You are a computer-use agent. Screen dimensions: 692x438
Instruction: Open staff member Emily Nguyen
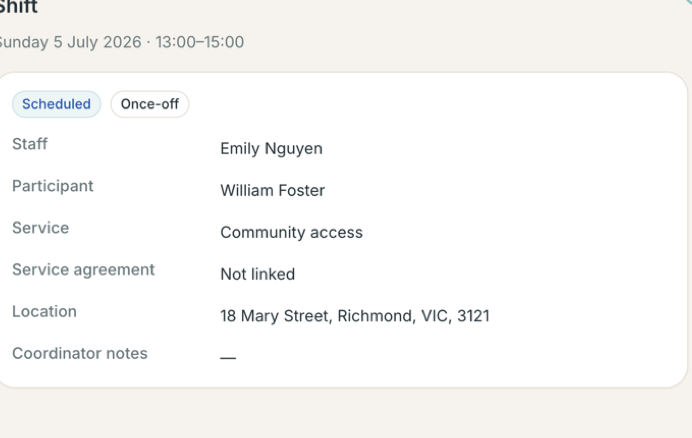(x=271, y=148)
